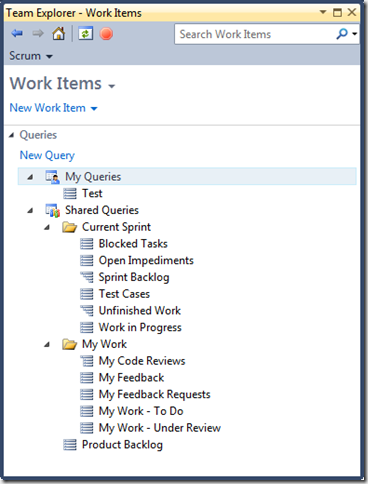This screenshot has width=368, height=484.
Task: Click the New Query link
Action: click(47, 155)
